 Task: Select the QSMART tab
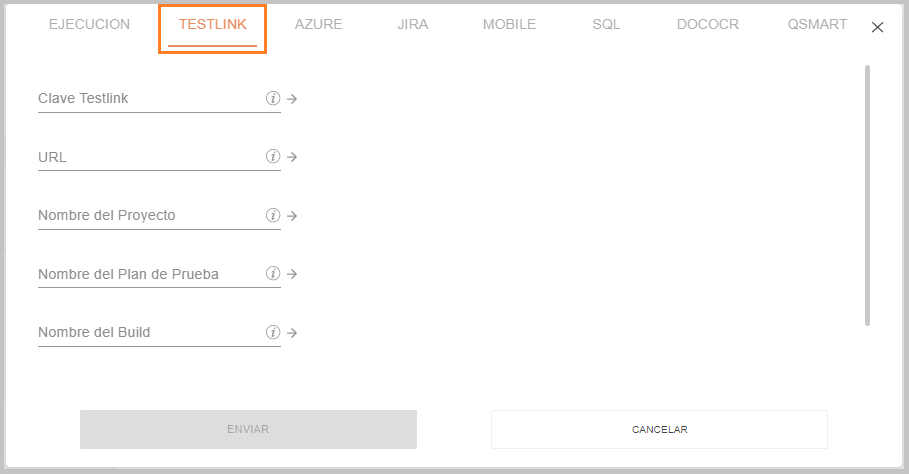817,24
